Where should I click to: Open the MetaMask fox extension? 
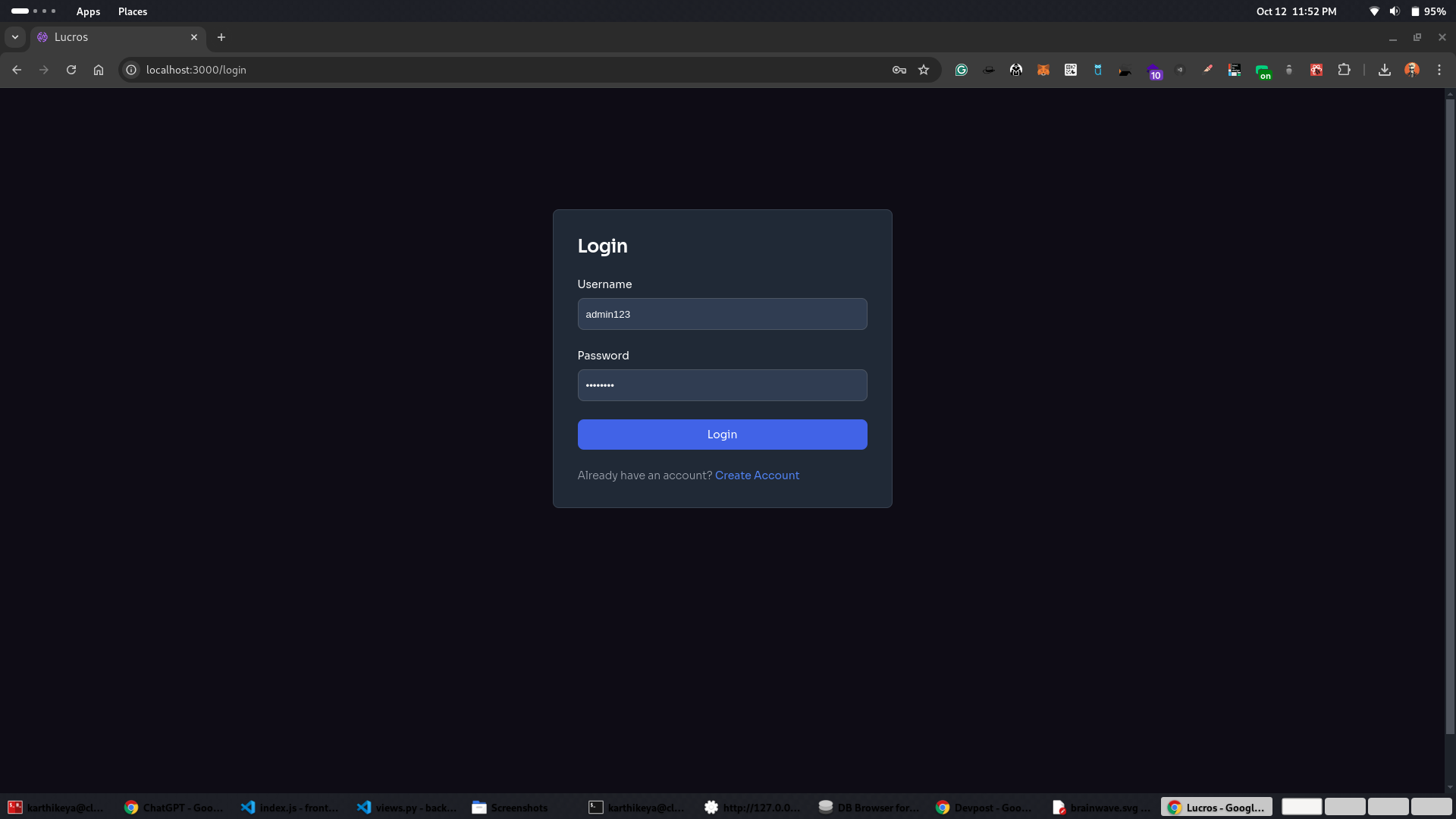pyautogui.click(x=1043, y=70)
